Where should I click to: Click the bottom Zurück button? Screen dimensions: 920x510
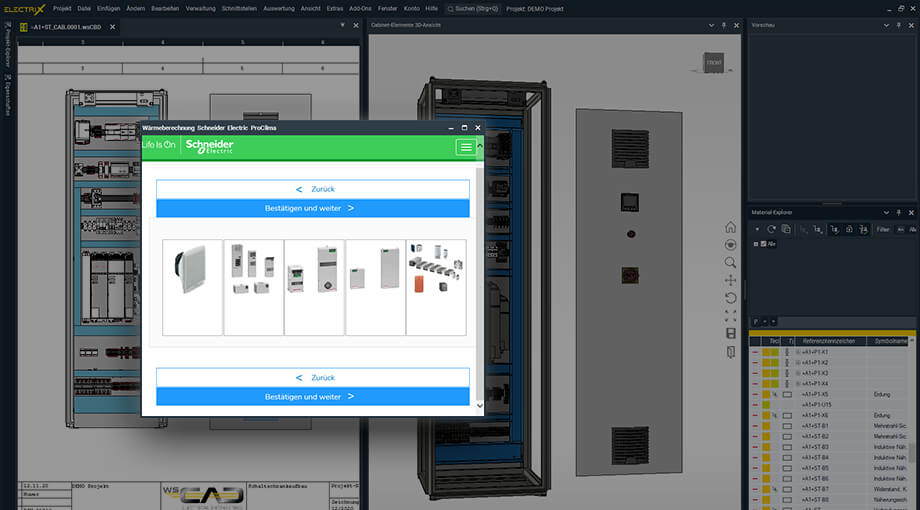pyautogui.click(x=312, y=378)
